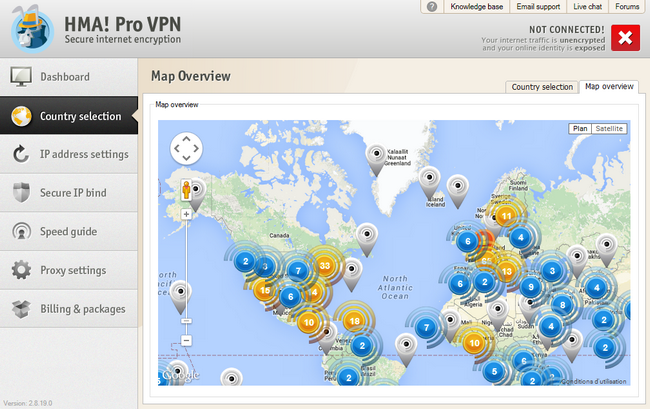
Task: Click the map pan direction control
Action: [x=186, y=148]
